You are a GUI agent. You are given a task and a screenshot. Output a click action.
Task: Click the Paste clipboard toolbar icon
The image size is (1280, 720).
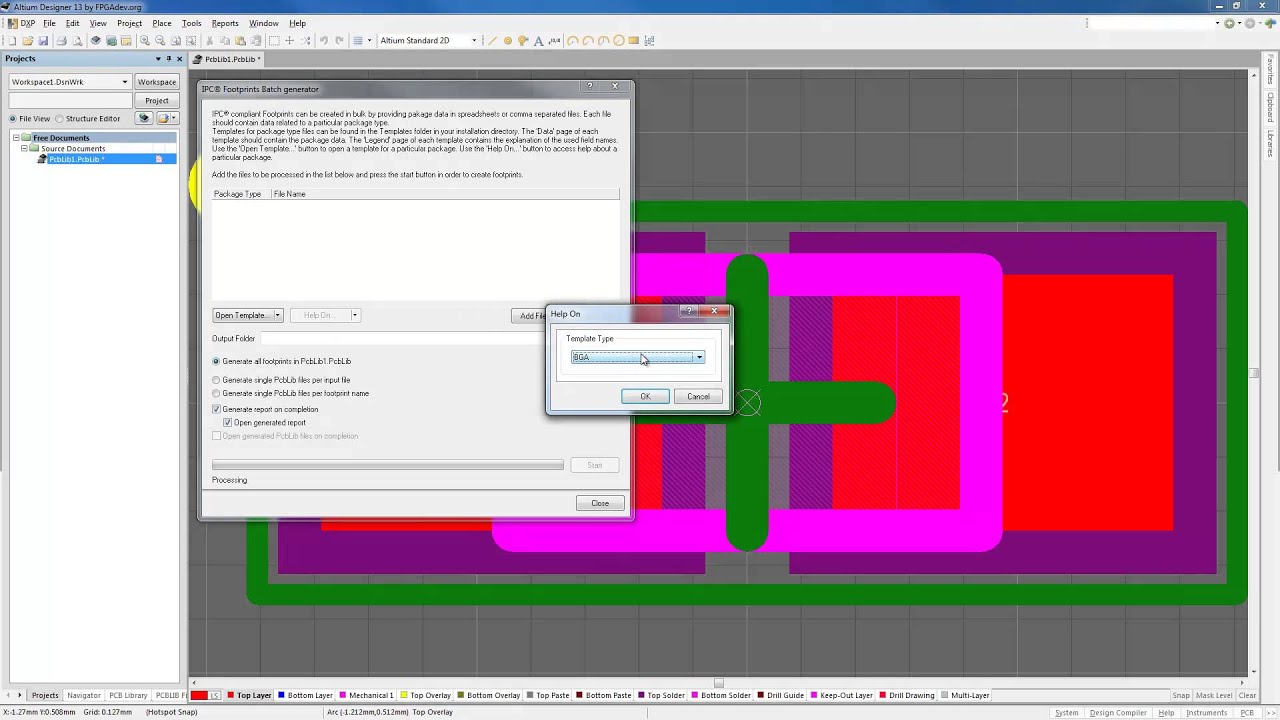coord(240,41)
